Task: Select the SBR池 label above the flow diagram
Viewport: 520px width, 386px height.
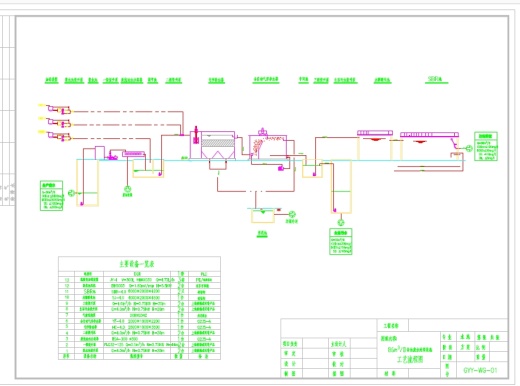Action: click(x=435, y=79)
